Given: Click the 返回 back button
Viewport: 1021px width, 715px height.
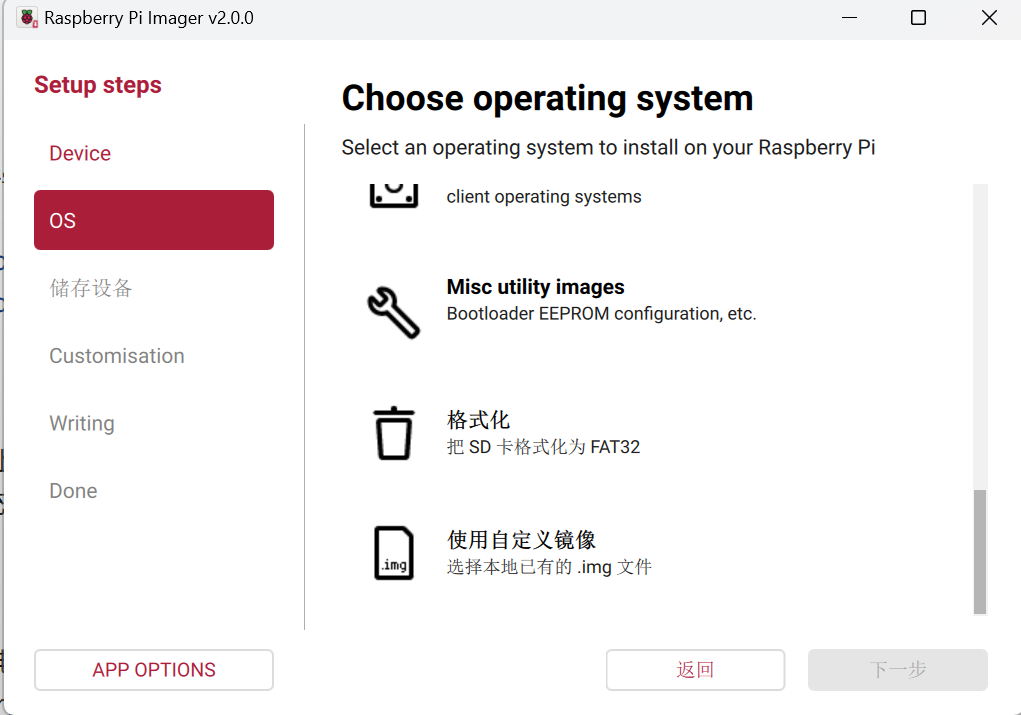Looking at the screenshot, I should point(695,669).
